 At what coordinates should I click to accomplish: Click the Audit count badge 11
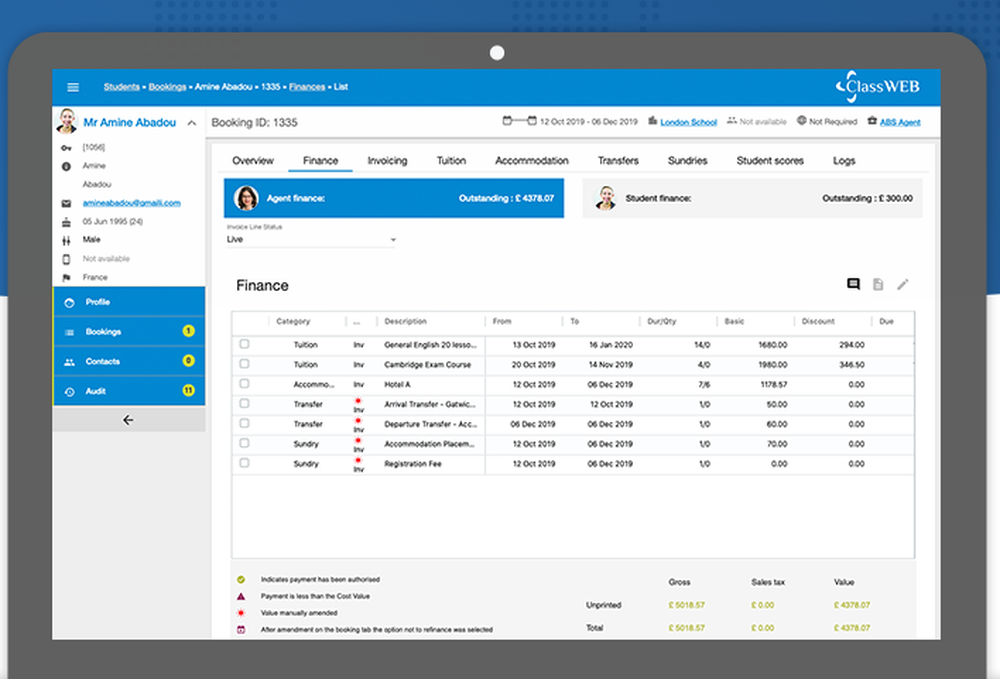(x=188, y=390)
